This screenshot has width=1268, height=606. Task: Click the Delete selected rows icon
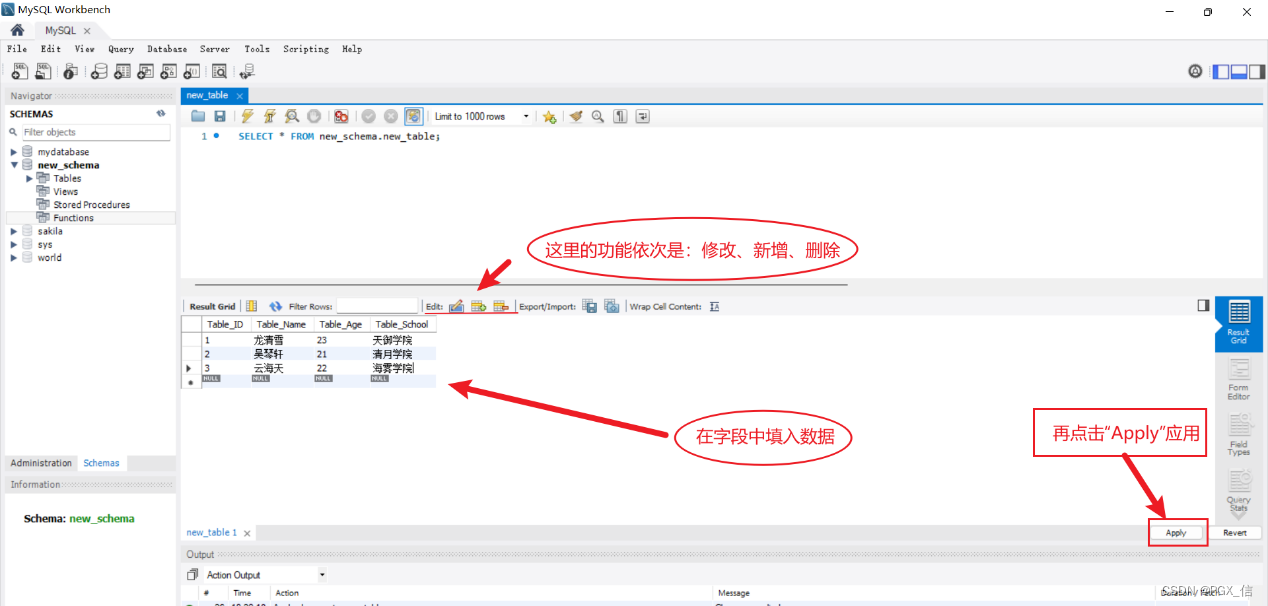coord(501,306)
